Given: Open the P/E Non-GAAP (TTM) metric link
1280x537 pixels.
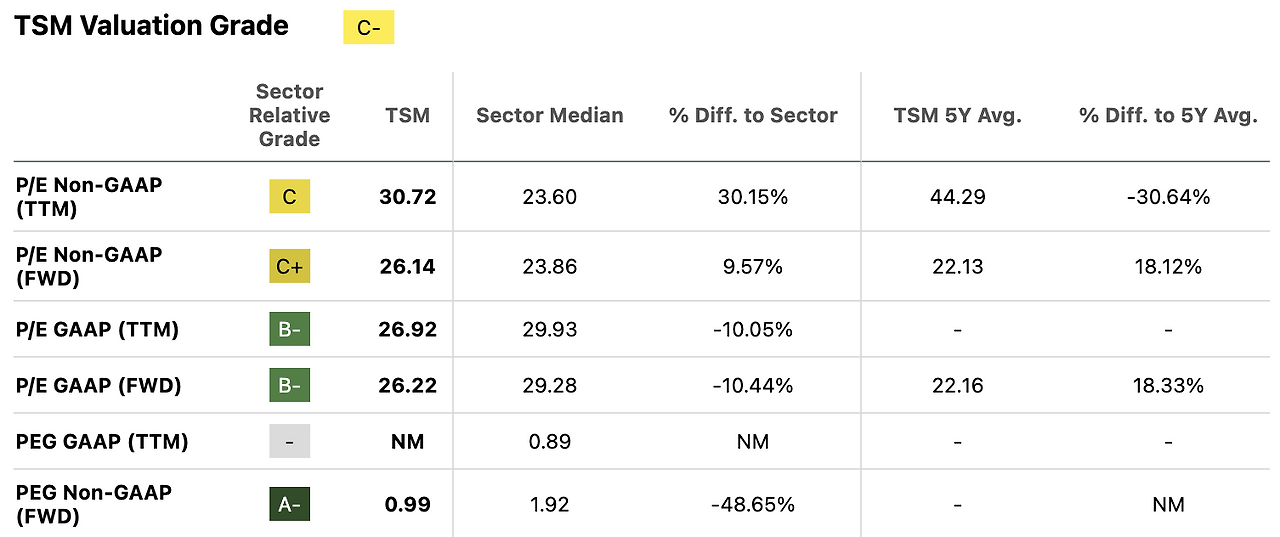Looking at the screenshot, I should click(88, 196).
